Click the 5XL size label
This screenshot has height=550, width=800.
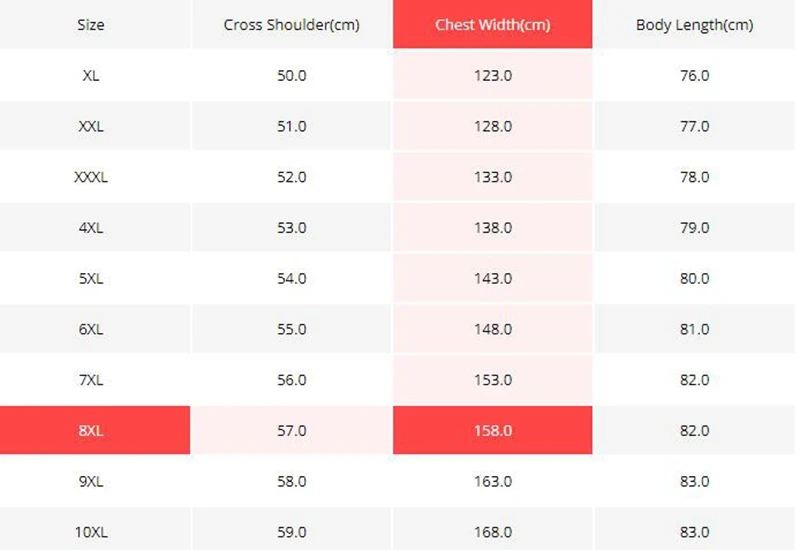click(x=91, y=279)
